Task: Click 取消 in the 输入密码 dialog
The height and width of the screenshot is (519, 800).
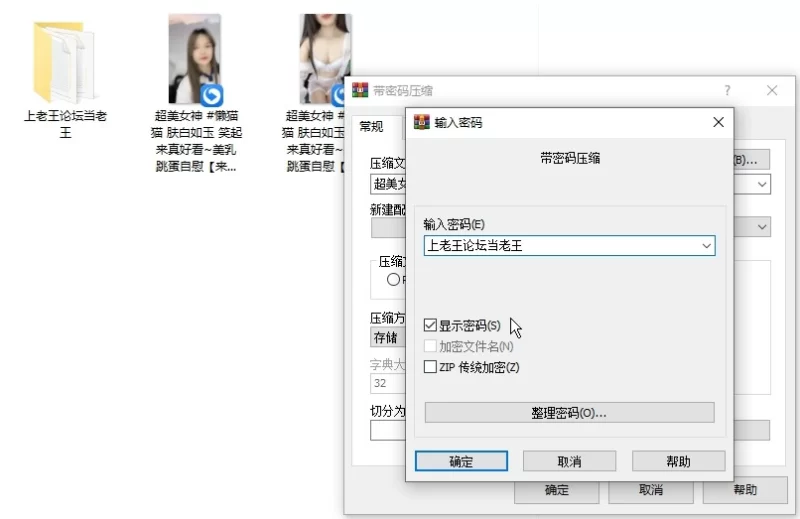Action: click(x=569, y=461)
